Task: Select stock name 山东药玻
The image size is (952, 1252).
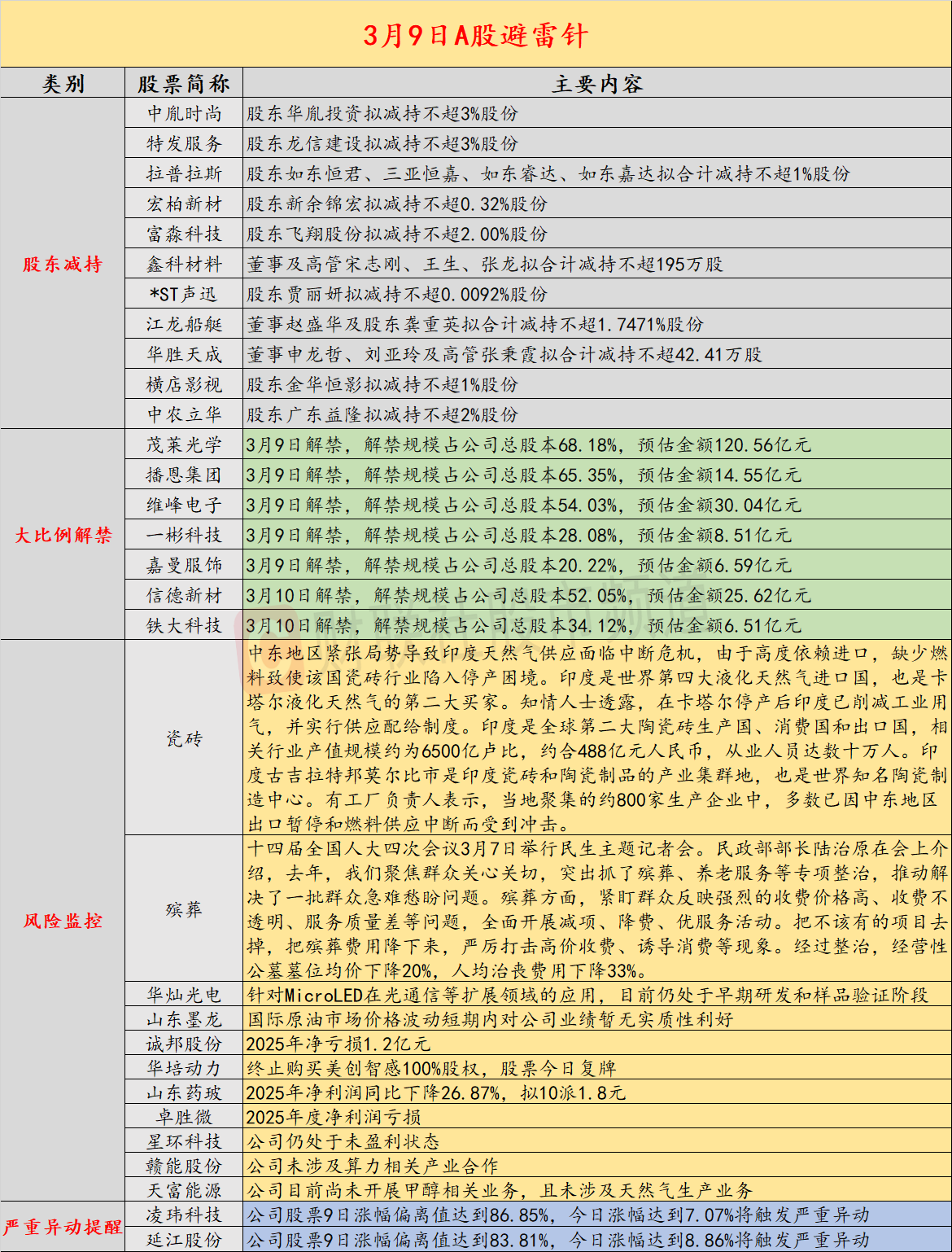Action: 184,1092
